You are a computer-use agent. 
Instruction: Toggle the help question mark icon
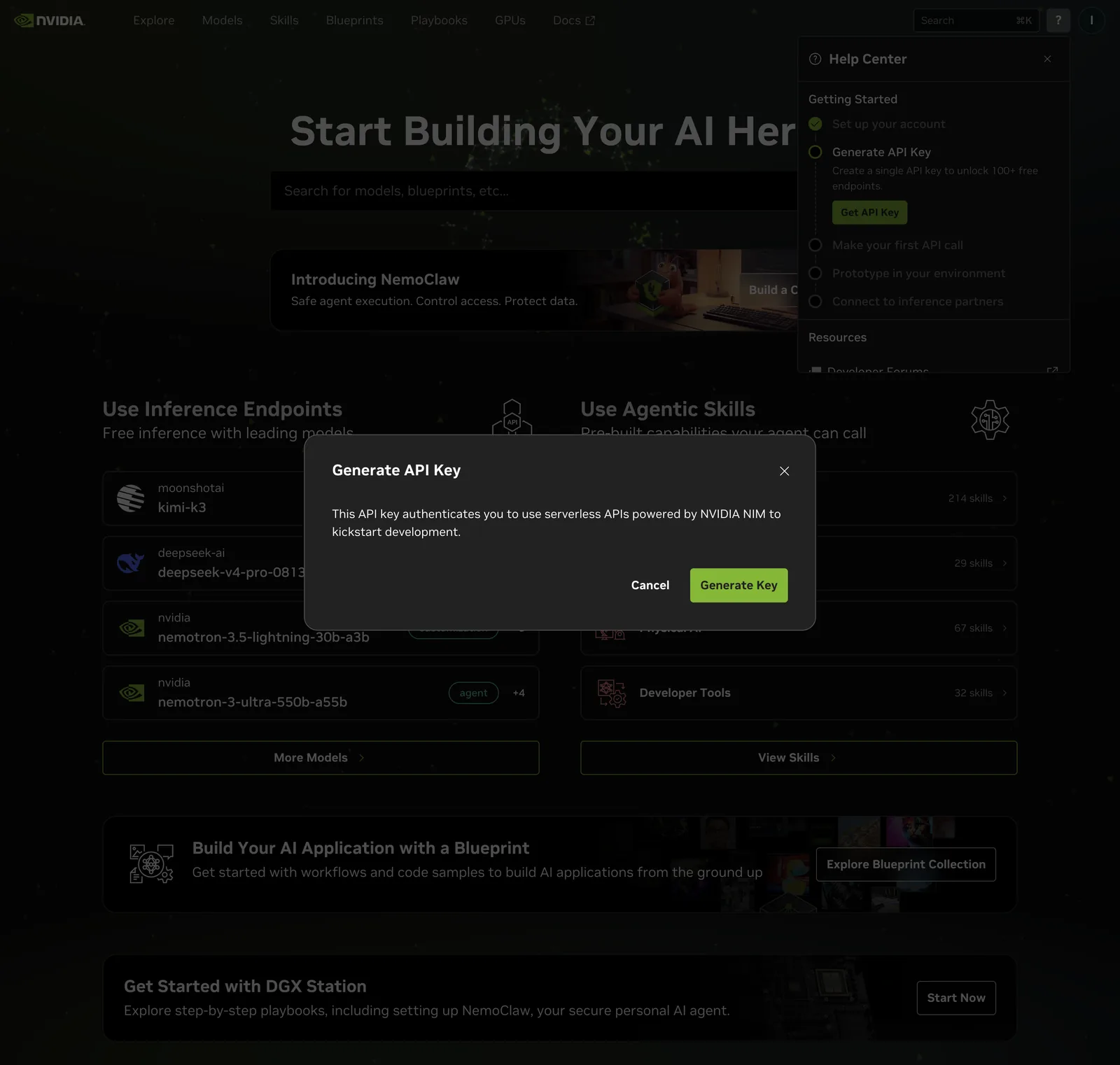[1058, 20]
